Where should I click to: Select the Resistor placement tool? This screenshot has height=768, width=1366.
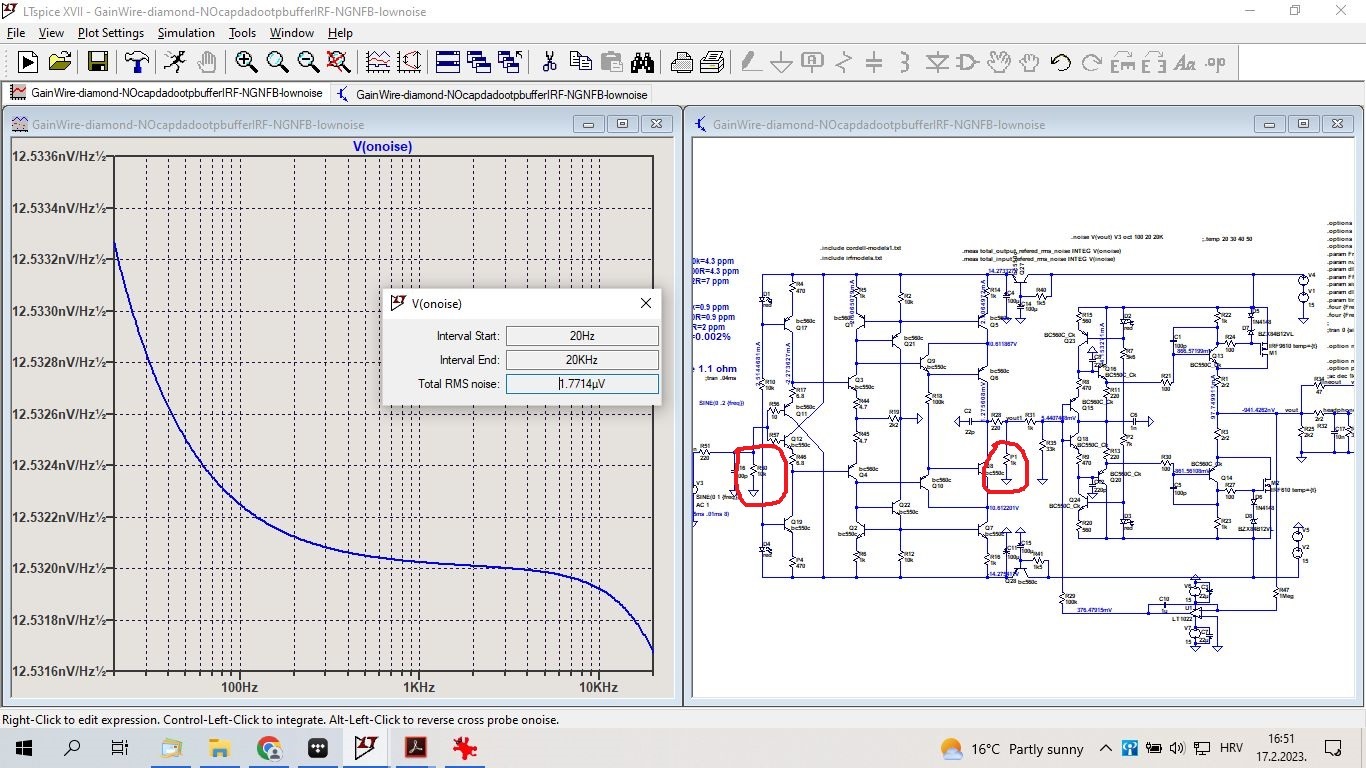pyautogui.click(x=843, y=62)
